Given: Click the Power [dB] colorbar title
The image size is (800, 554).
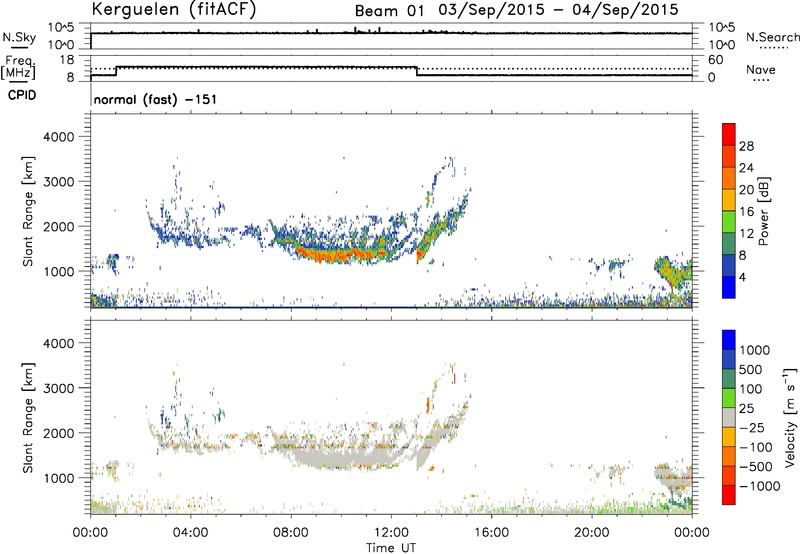Looking at the screenshot, I should (x=764, y=211).
